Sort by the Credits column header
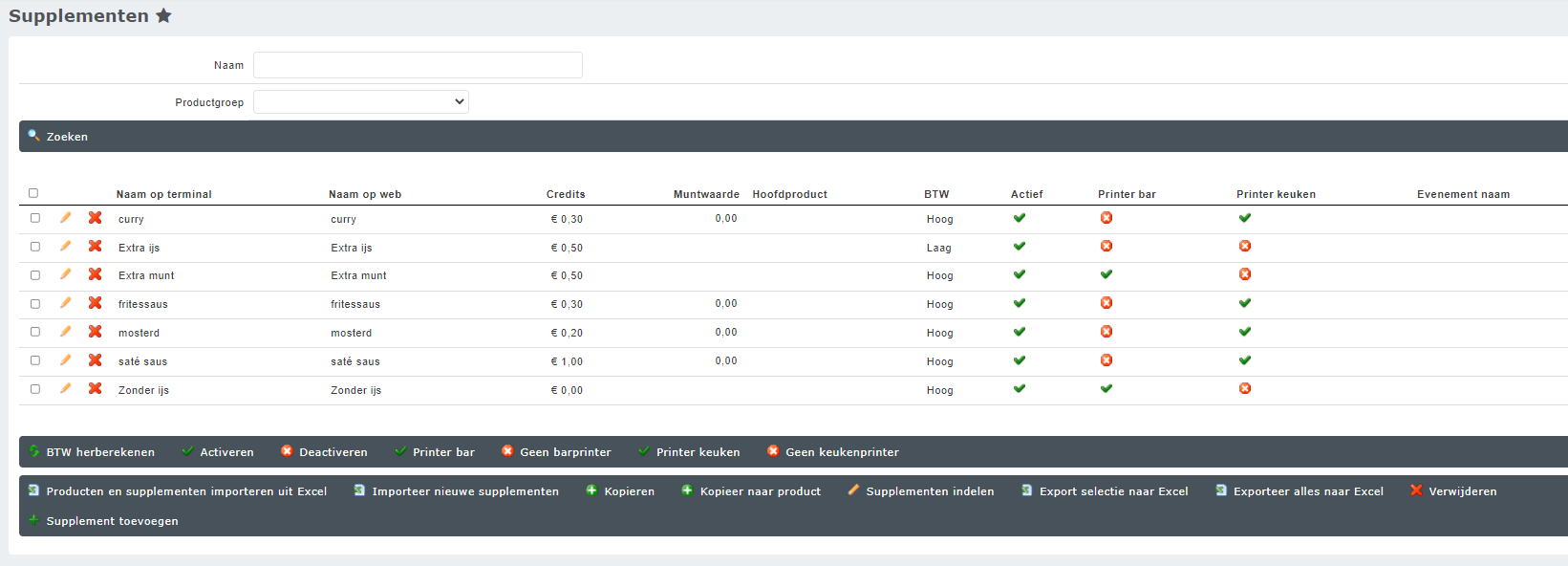This screenshot has height=566, width=1568. pos(566,194)
